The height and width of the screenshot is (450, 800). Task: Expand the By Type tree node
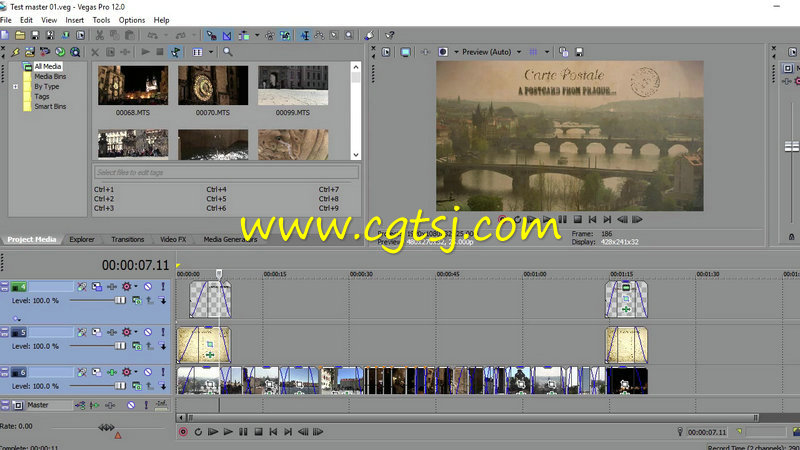pos(15,87)
